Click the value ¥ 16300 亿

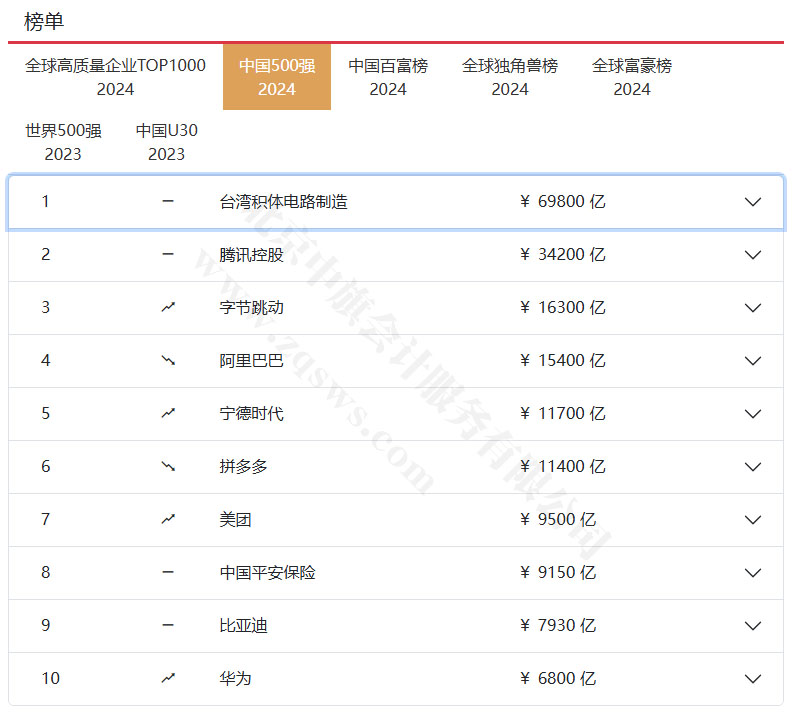coord(563,307)
